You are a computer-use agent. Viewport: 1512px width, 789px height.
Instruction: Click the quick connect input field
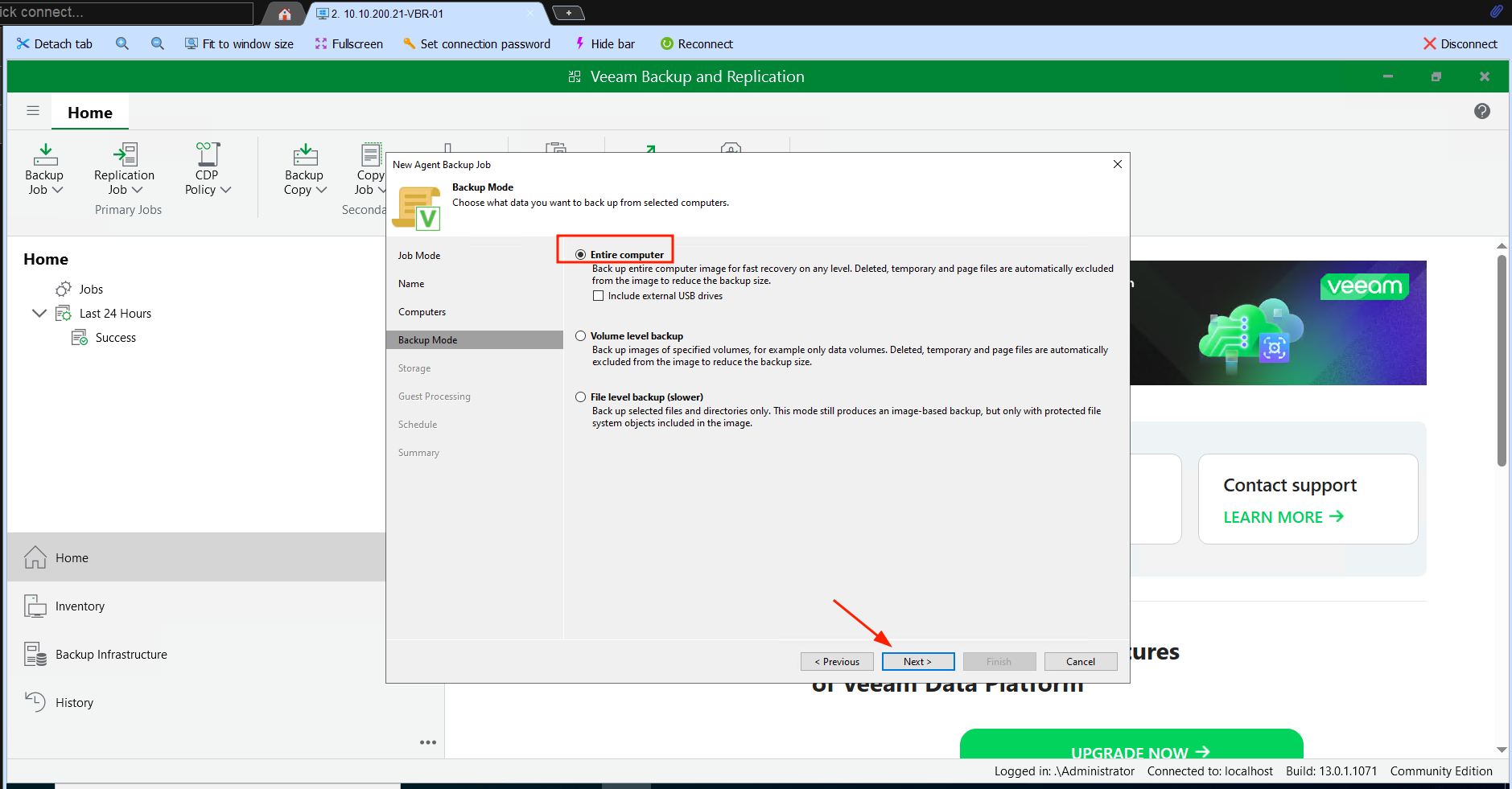126,12
